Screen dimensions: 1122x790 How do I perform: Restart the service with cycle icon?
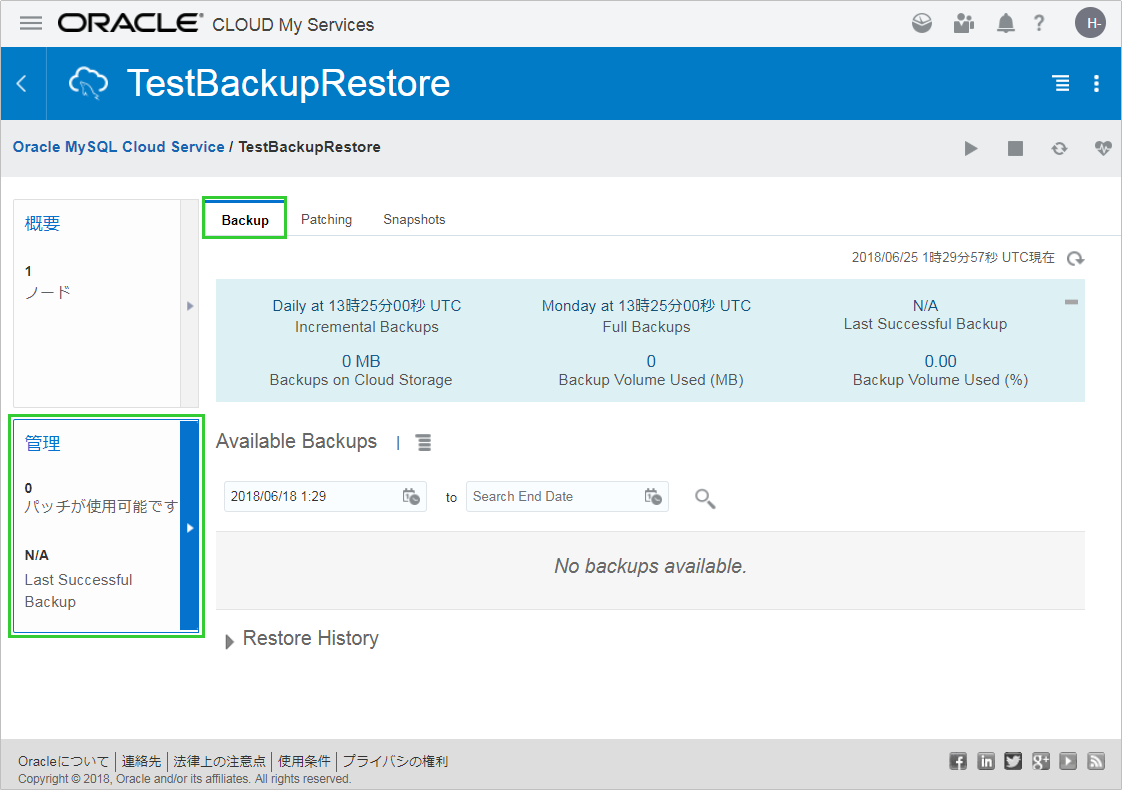pos(1059,148)
